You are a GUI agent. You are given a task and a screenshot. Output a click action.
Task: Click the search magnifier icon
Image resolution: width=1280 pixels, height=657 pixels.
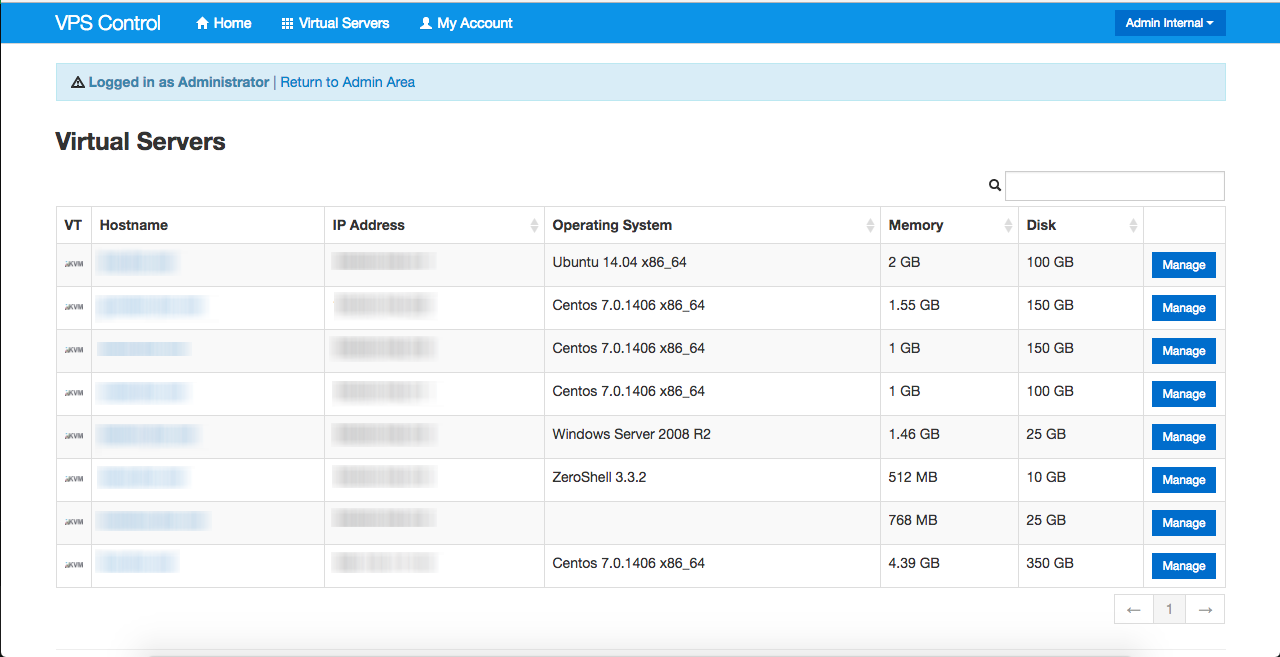pos(994,185)
